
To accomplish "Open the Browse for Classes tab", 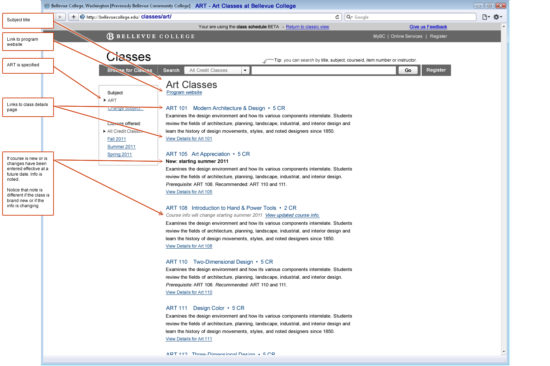I will point(129,70).
